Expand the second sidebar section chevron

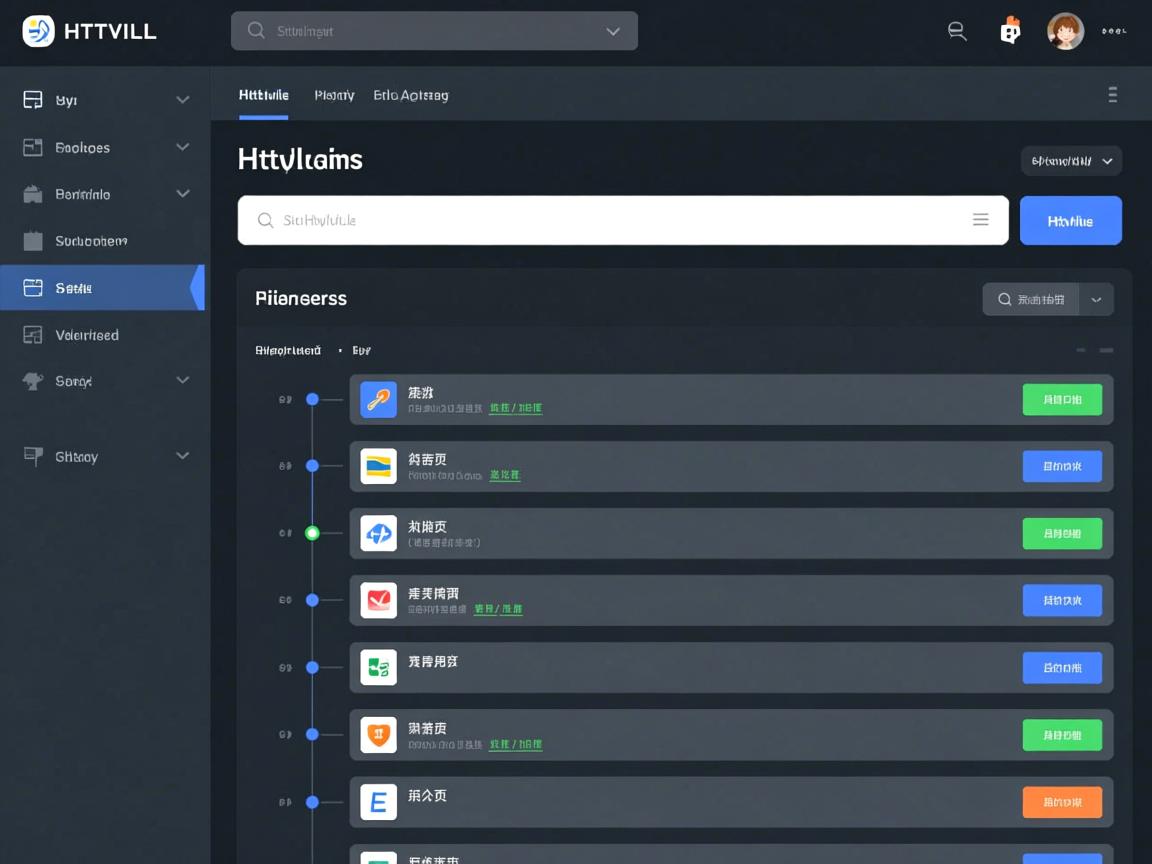pyautogui.click(x=183, y=147)
